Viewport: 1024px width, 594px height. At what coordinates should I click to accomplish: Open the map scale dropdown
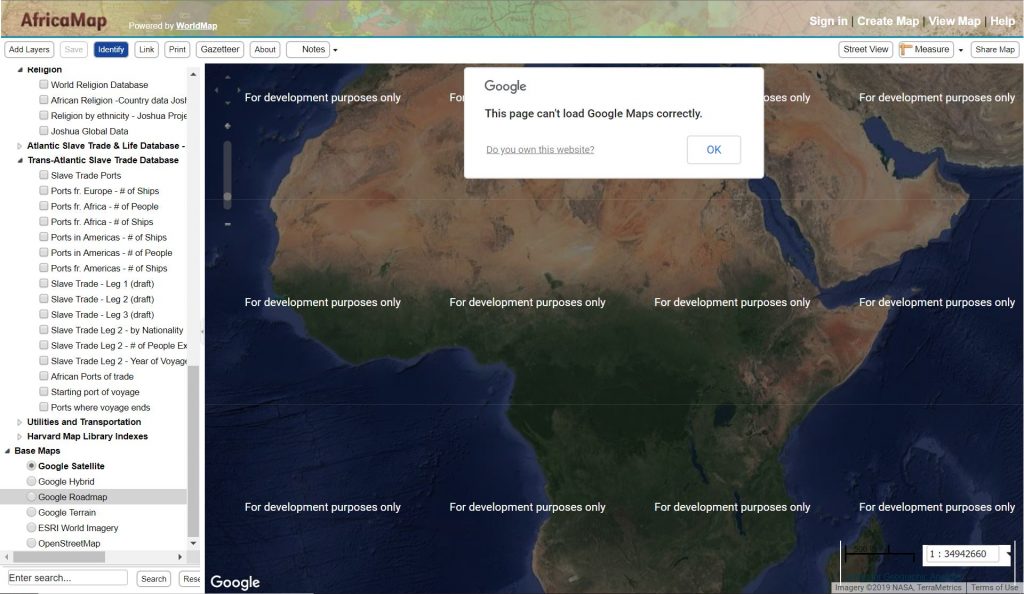[1009, 554]
